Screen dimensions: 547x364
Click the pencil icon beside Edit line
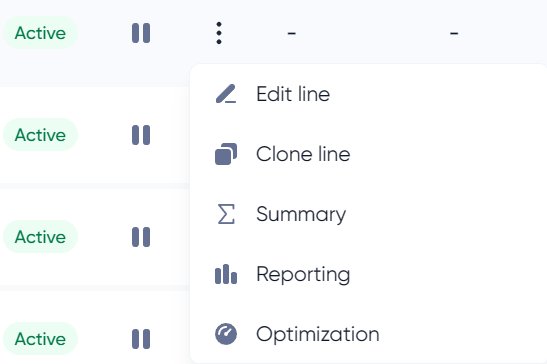(226, 94)
